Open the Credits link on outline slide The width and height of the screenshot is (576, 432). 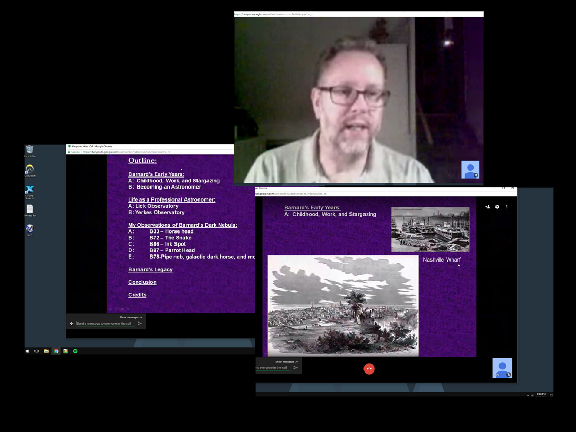click(137, 295)
